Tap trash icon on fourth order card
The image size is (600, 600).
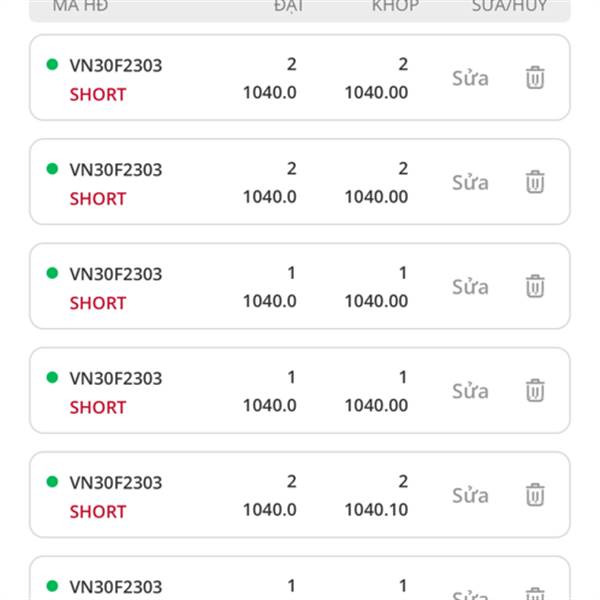tap(535, 391)
